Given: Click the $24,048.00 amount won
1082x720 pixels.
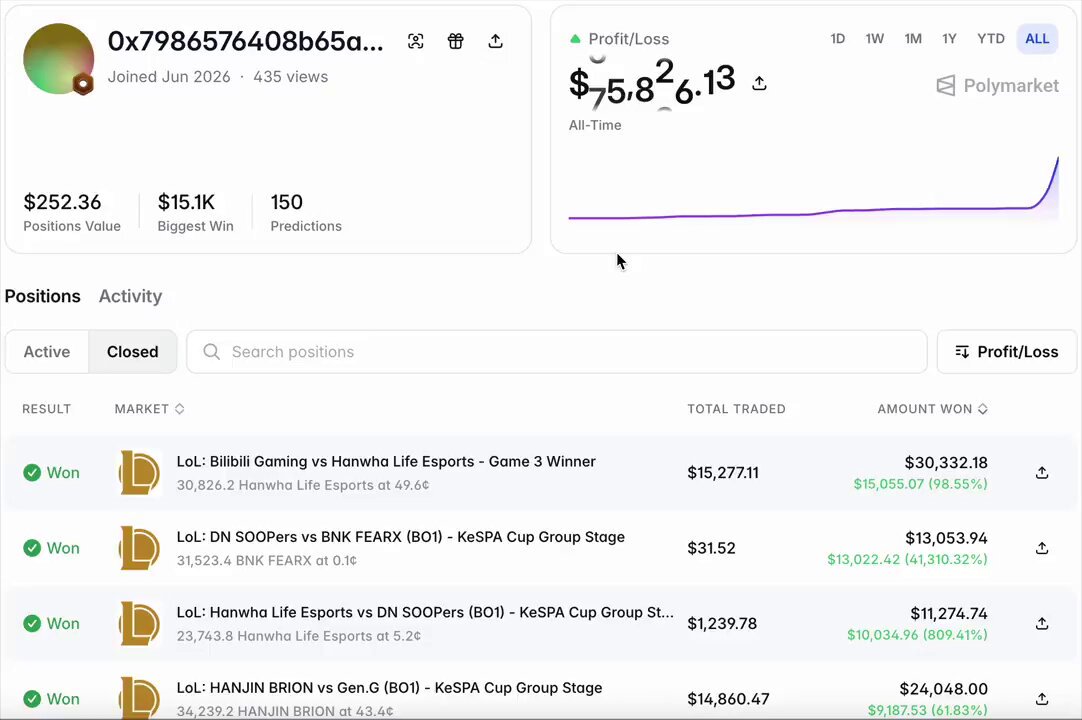Looking at the screenshot, I should (943, 688).
